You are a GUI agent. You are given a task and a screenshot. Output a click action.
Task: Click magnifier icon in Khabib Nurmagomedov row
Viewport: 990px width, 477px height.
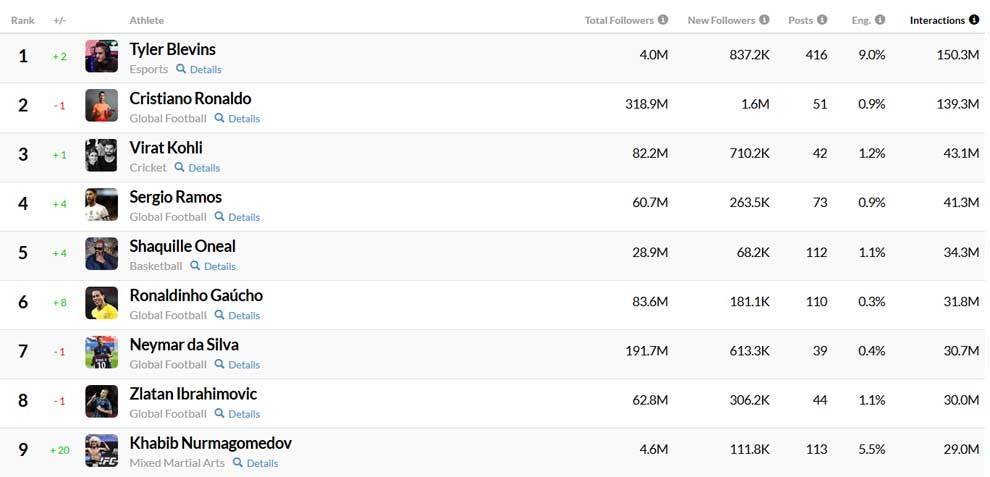[x=237, y=462]
